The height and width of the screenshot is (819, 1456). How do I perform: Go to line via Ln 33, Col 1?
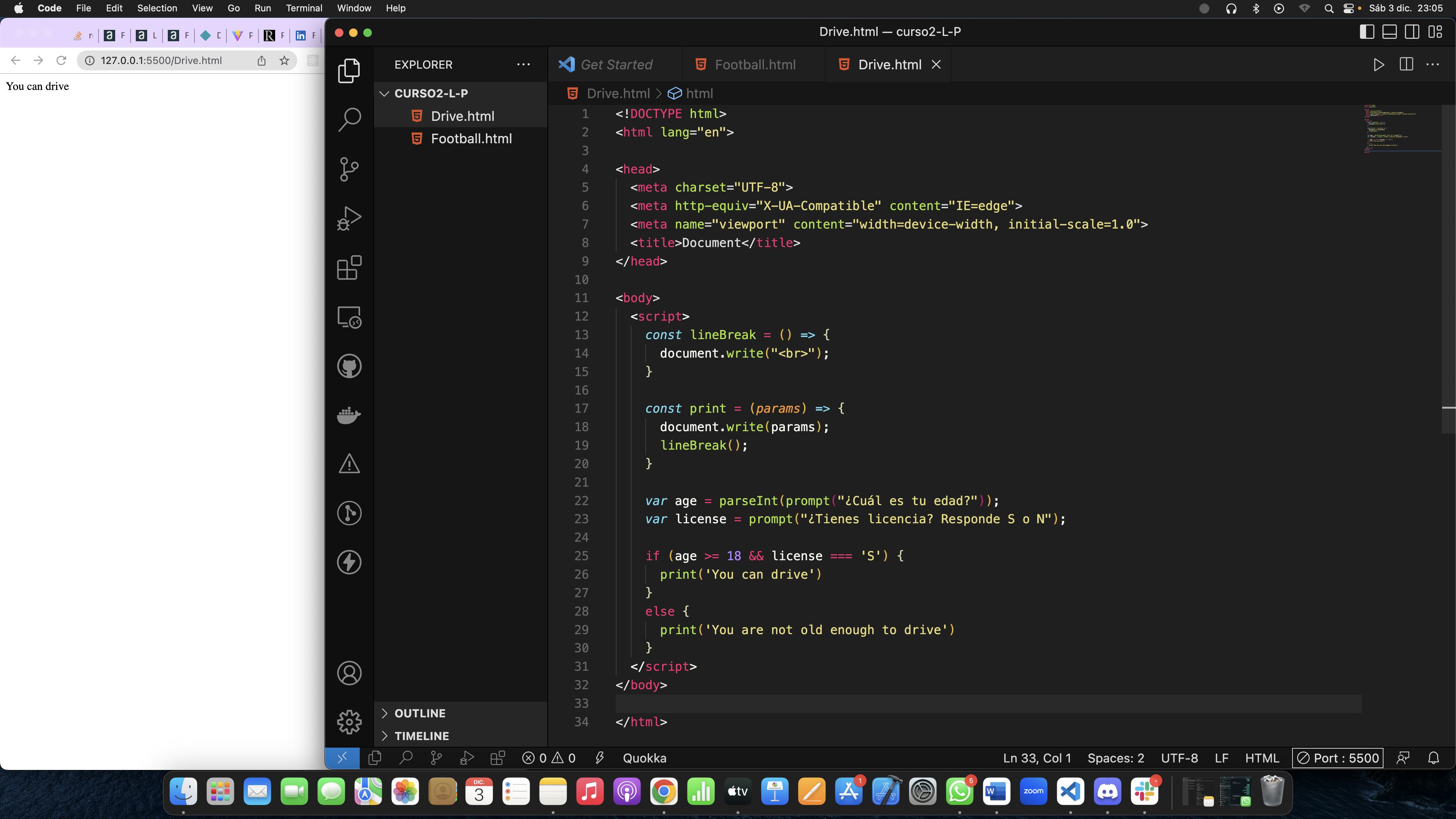(1037, 758)
